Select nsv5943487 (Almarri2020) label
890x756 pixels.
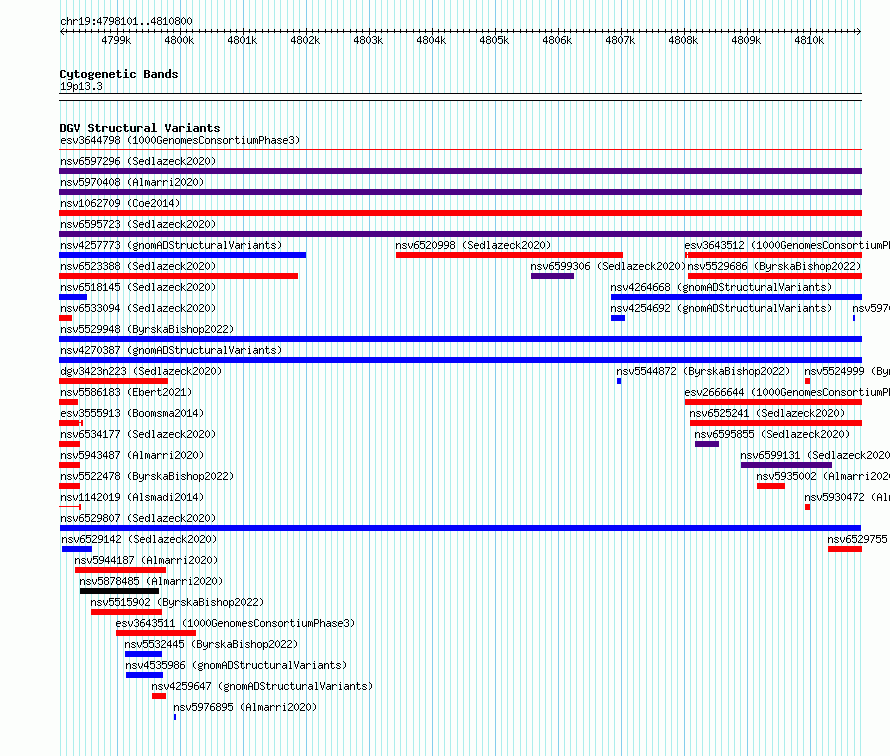132,455
